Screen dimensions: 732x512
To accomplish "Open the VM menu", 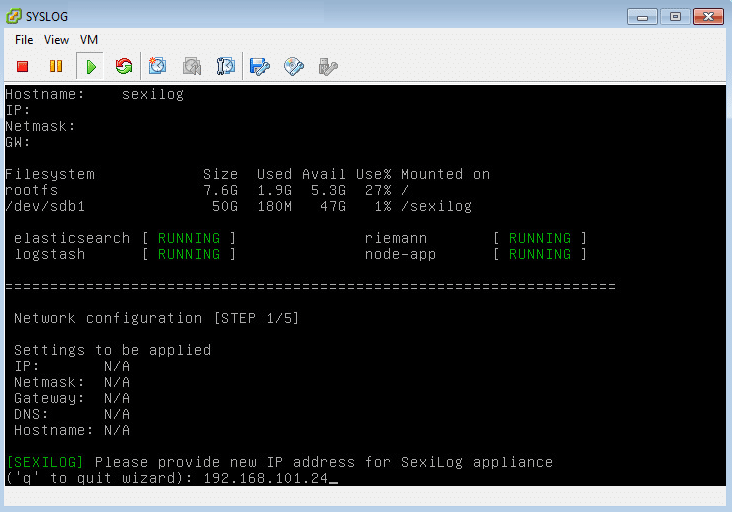I will coord(89,40).
